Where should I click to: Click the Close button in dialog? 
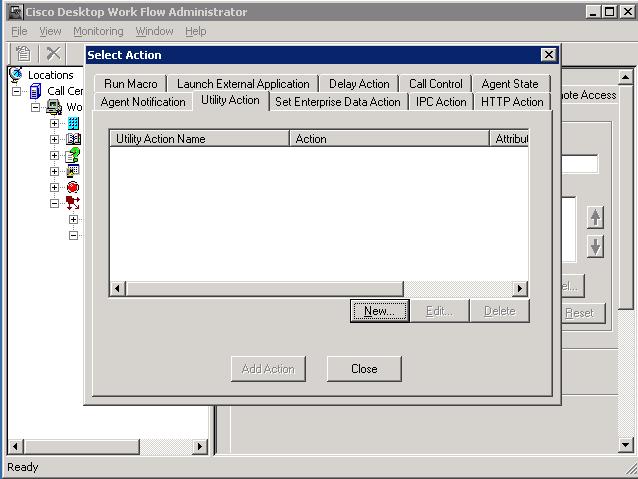click(364, 369)
